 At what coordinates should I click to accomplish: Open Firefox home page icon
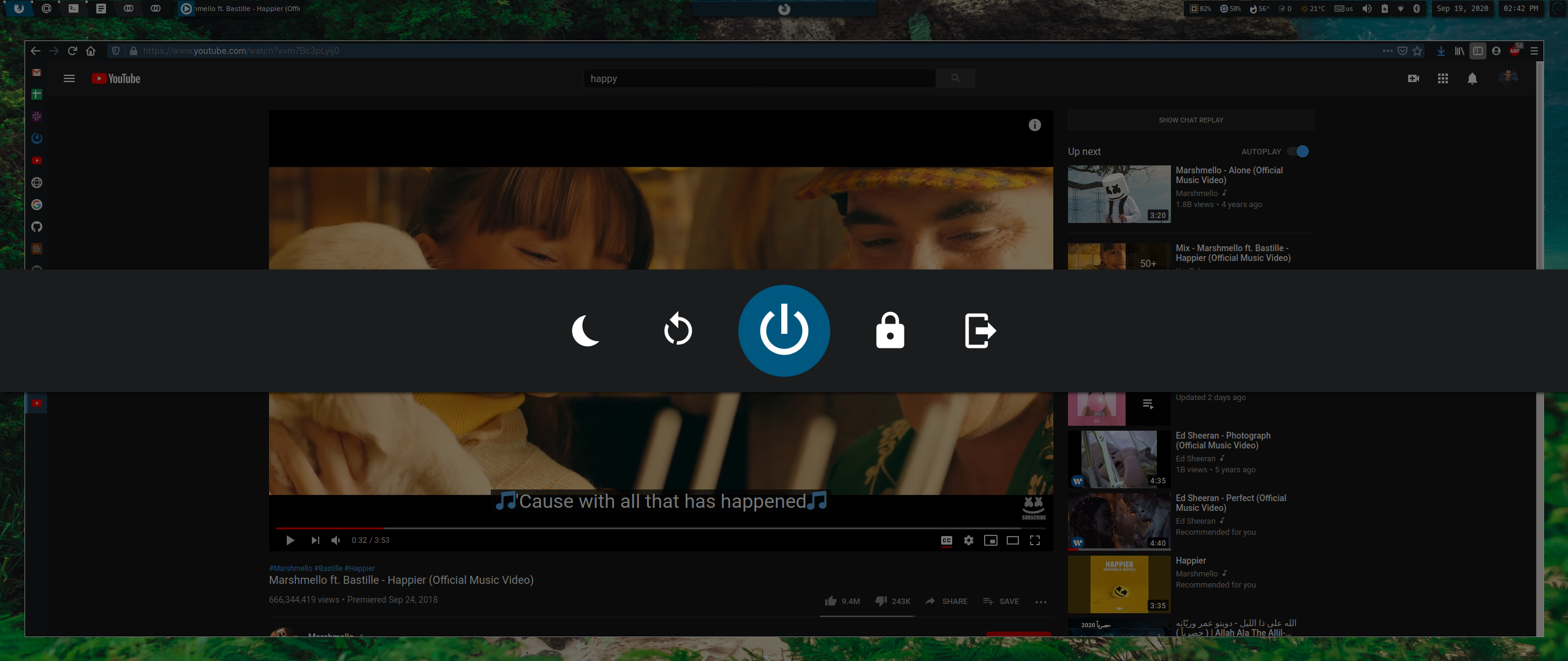(91, 51)
